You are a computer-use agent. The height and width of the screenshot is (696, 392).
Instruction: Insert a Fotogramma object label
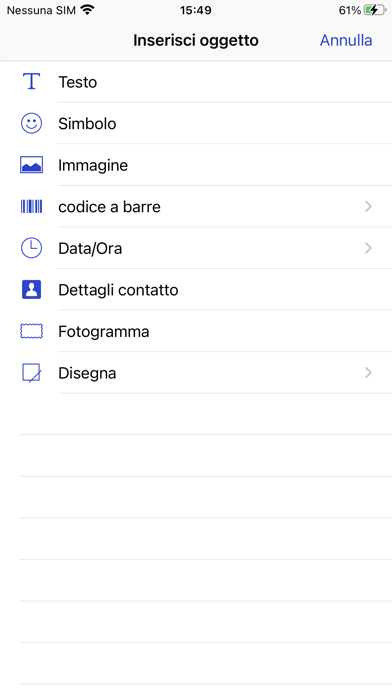pos(103,332)
